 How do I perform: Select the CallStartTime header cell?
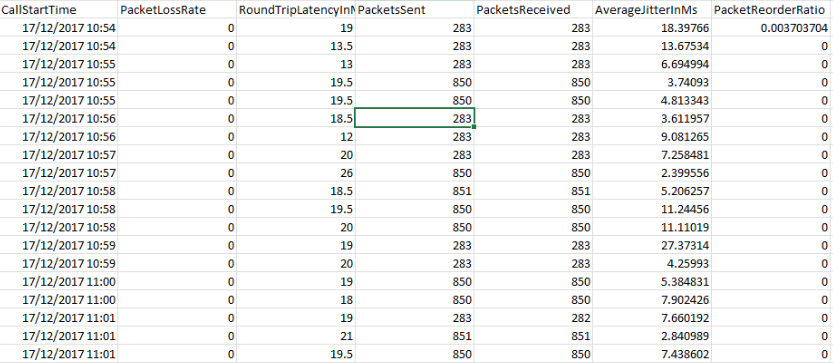59,10
